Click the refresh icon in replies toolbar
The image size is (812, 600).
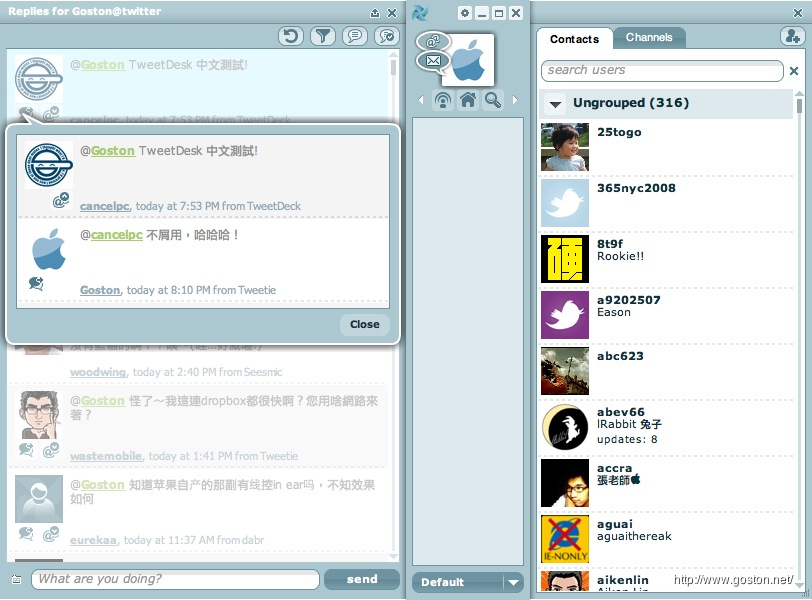pos(291,36)
